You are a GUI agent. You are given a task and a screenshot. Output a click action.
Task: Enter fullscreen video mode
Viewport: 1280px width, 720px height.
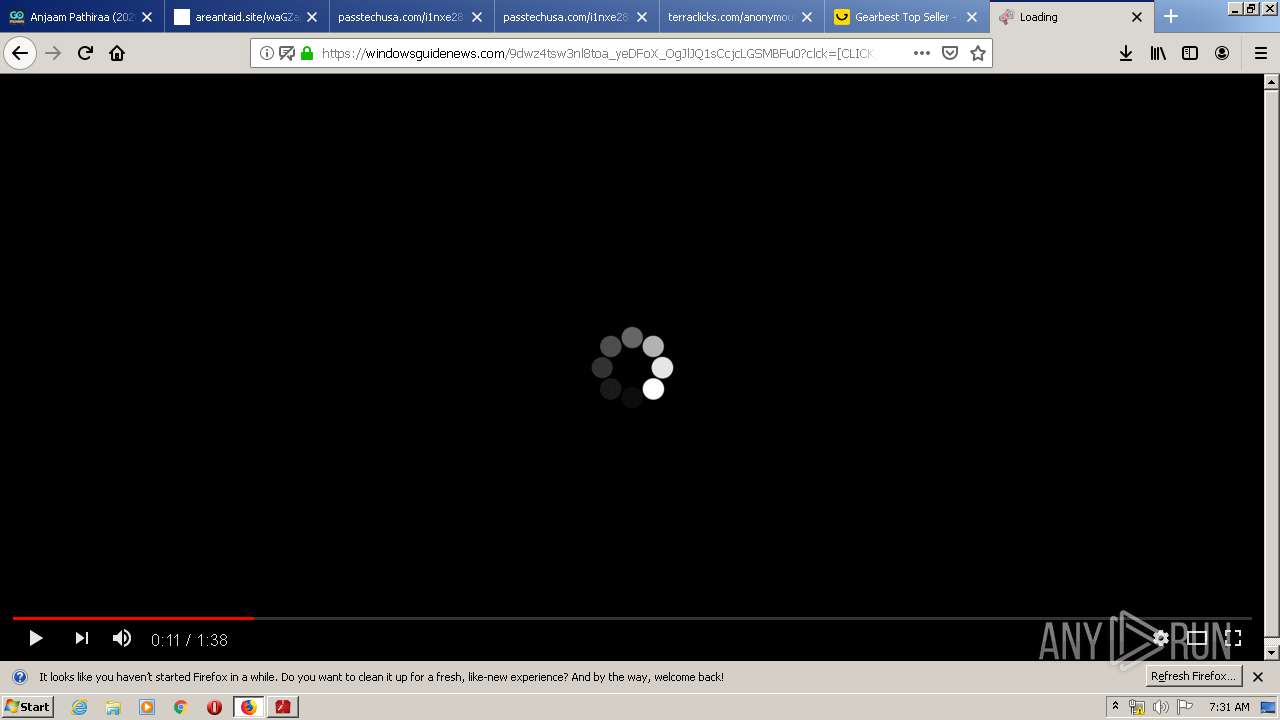1233,638
